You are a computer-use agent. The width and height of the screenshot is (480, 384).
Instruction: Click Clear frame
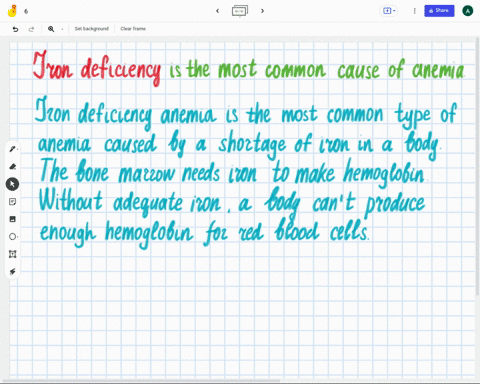click(133, 29)
